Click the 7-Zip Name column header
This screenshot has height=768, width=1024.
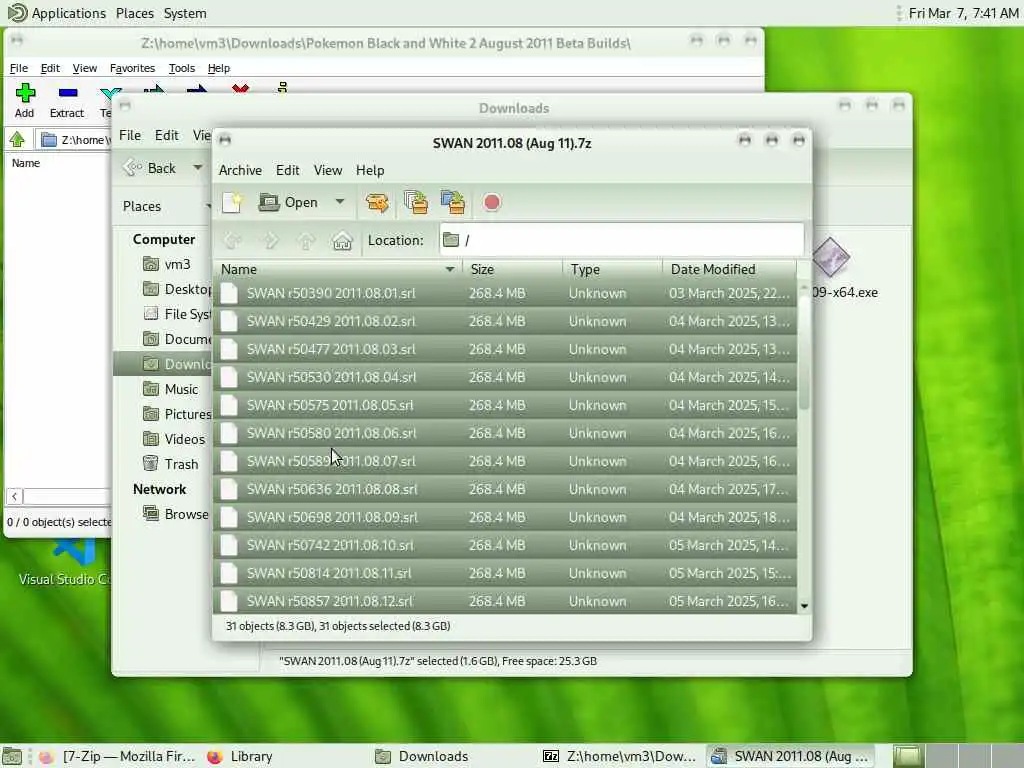click(26, 163)
